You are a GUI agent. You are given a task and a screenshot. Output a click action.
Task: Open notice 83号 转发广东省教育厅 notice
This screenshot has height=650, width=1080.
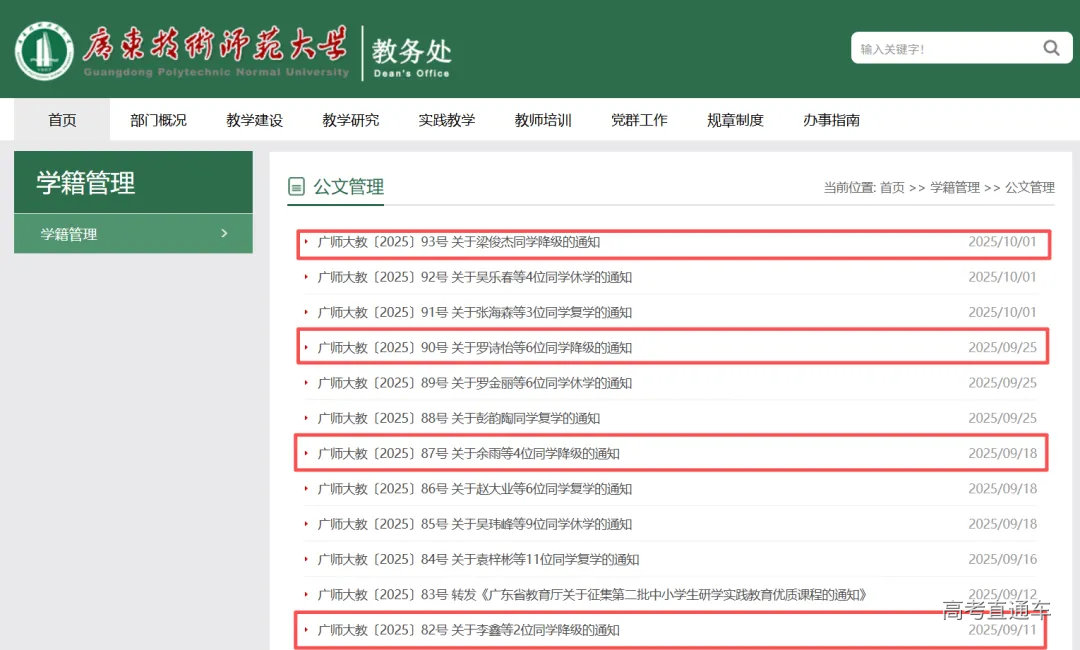[591, 595]
